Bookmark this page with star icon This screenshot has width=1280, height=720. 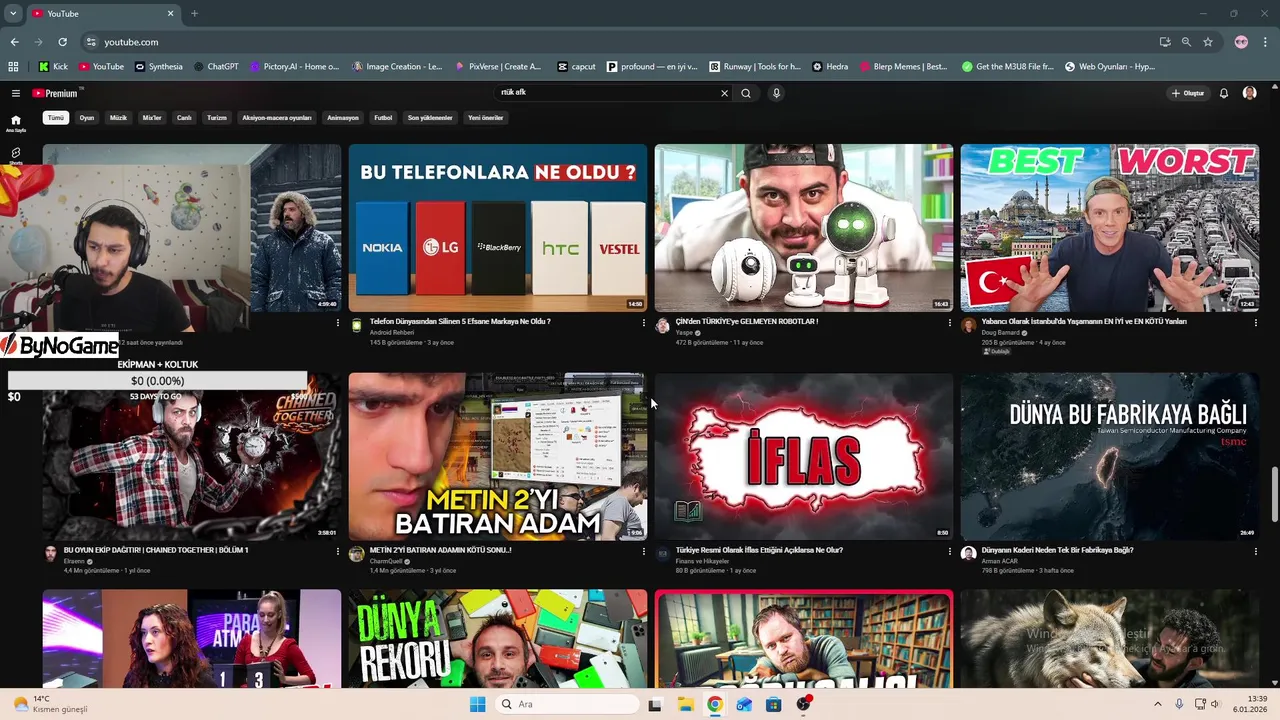click(1208, 42)
